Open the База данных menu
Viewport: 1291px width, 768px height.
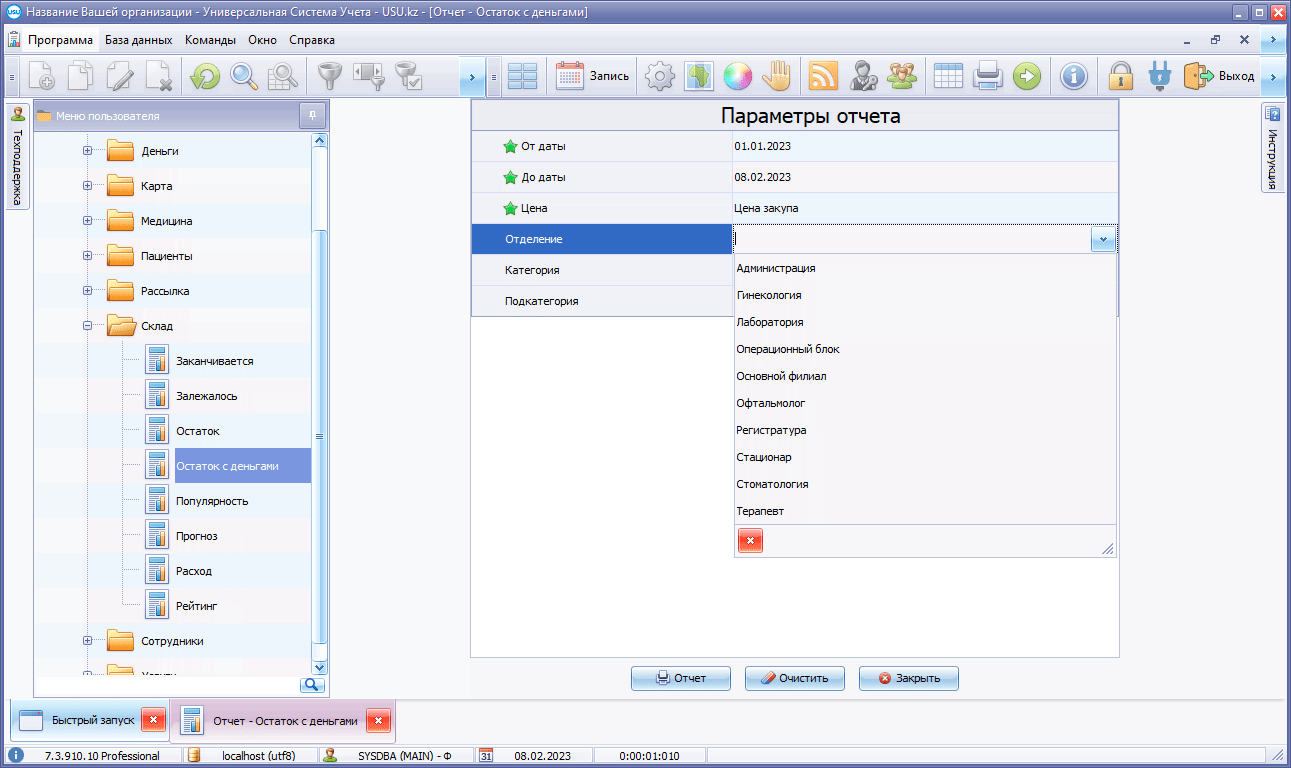click(139, 40)
